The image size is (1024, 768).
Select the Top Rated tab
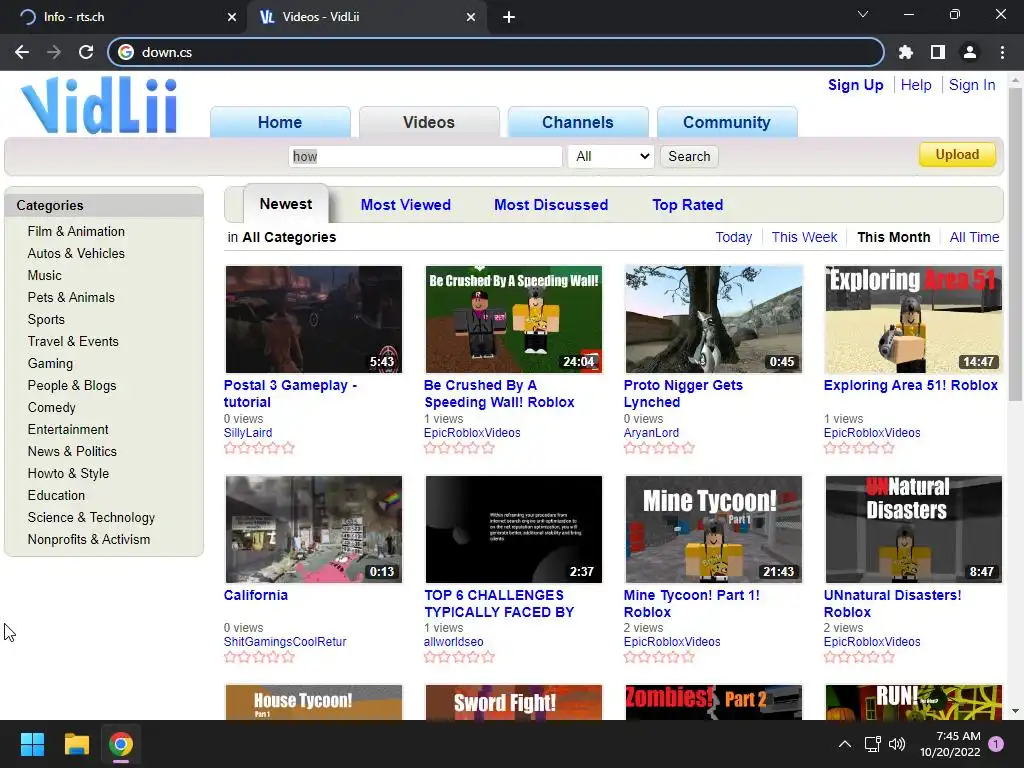click(x=687, y=204)
